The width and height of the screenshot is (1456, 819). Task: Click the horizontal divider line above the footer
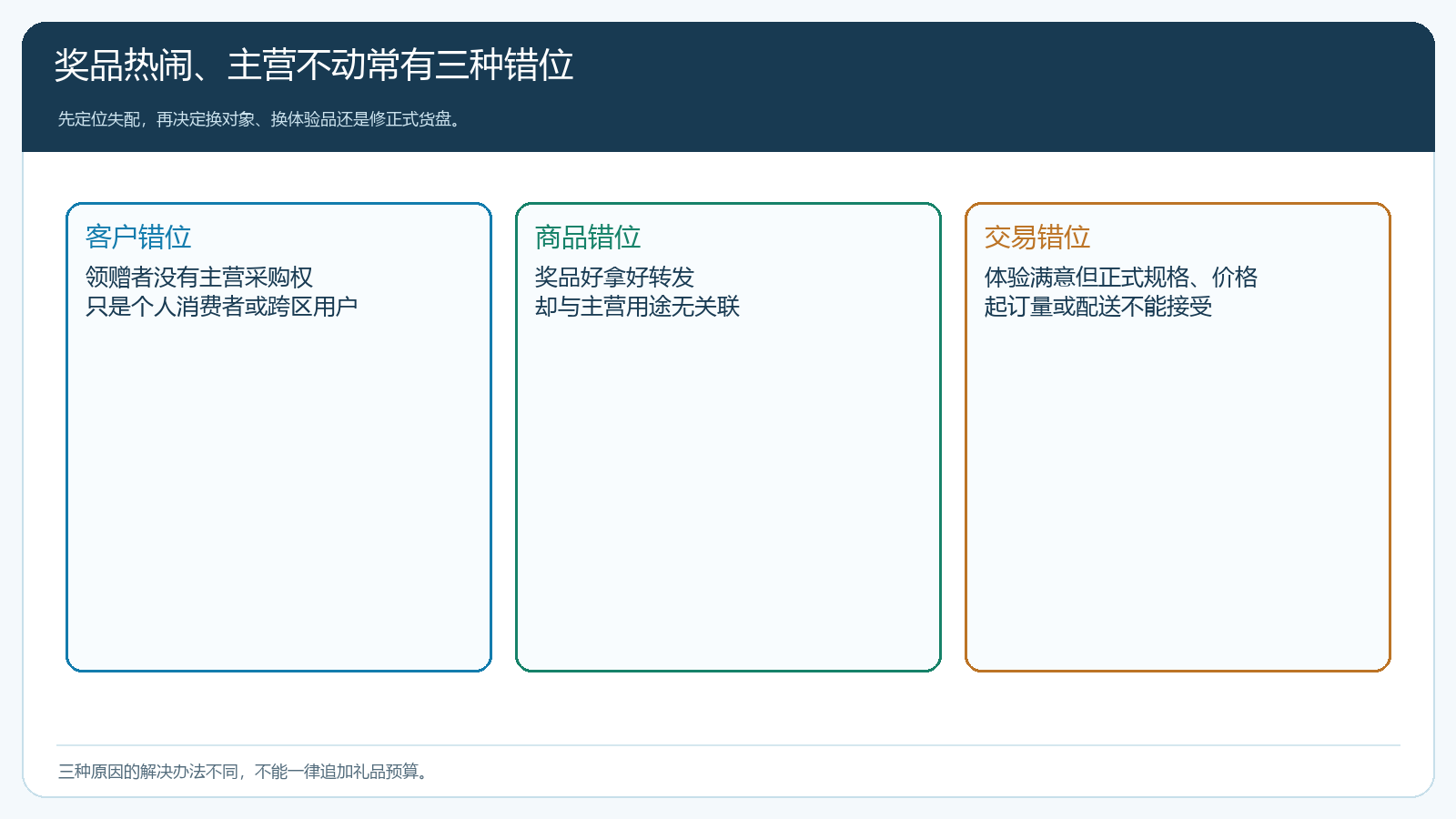[x=728, y=745]
